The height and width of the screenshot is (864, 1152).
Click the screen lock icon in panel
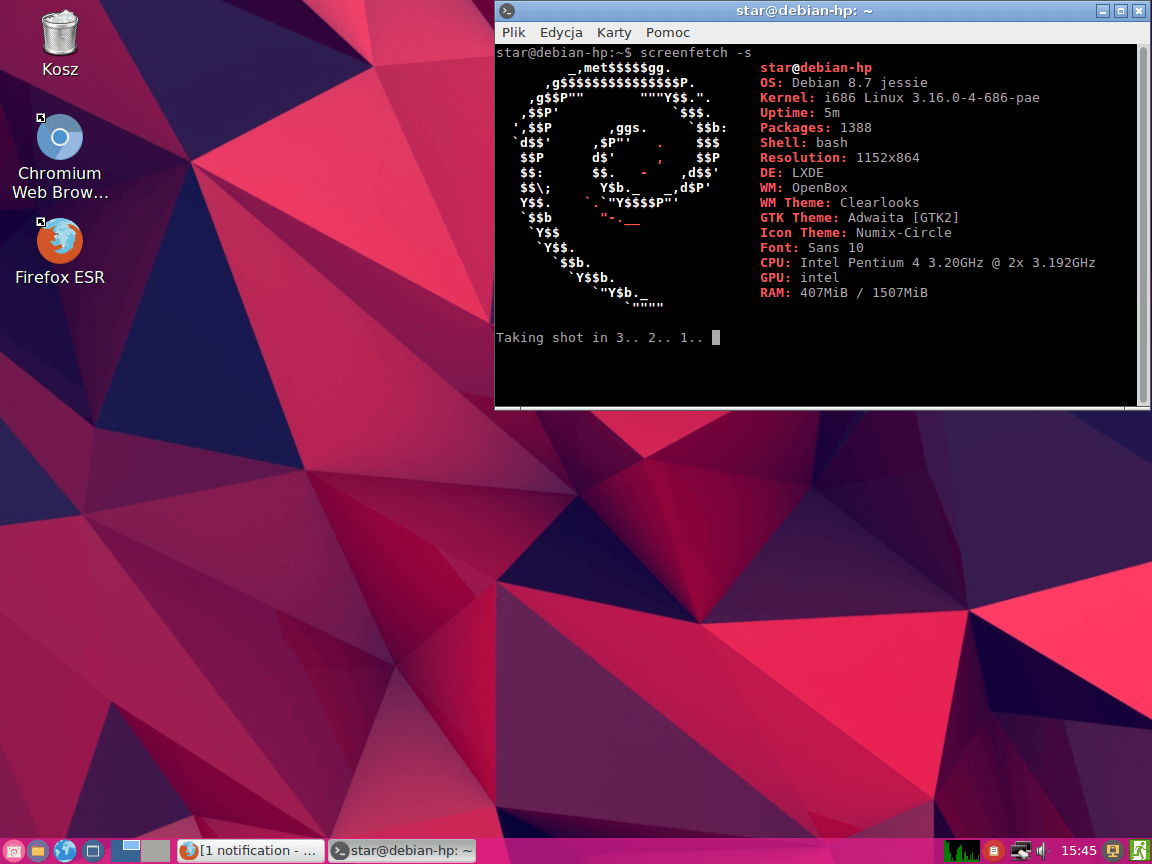[x=1112, y=851]
